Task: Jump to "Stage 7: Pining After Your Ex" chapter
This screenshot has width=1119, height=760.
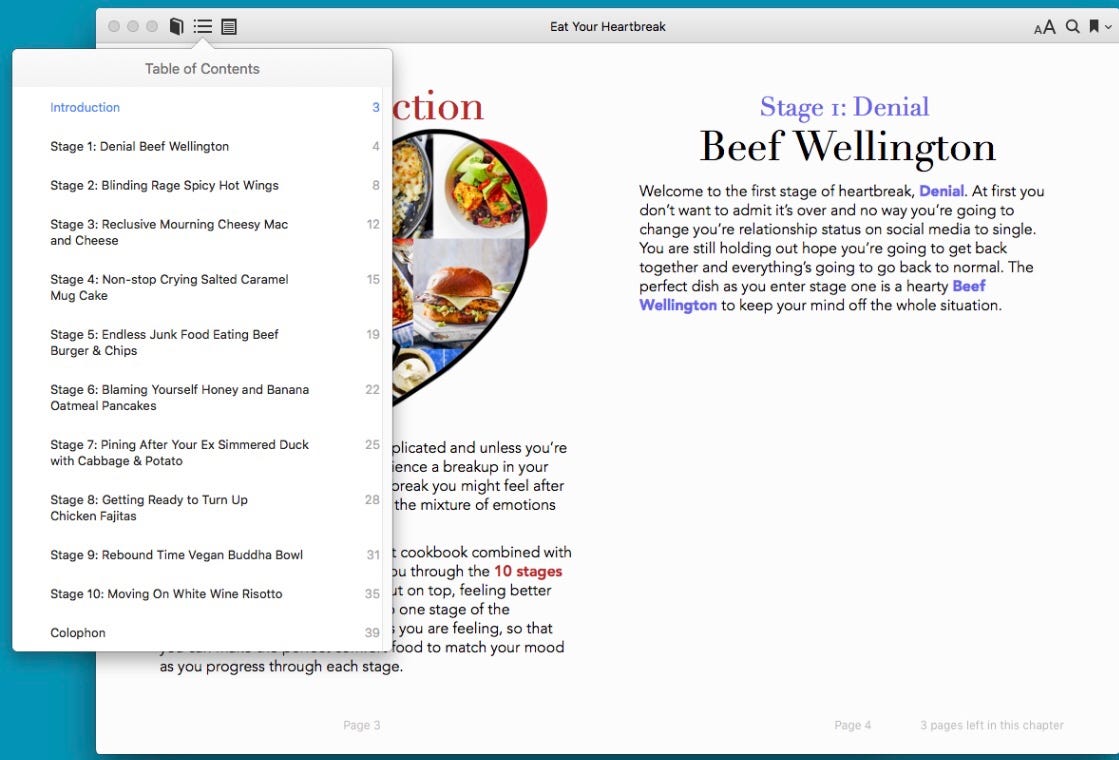Action: click(180, 453)
